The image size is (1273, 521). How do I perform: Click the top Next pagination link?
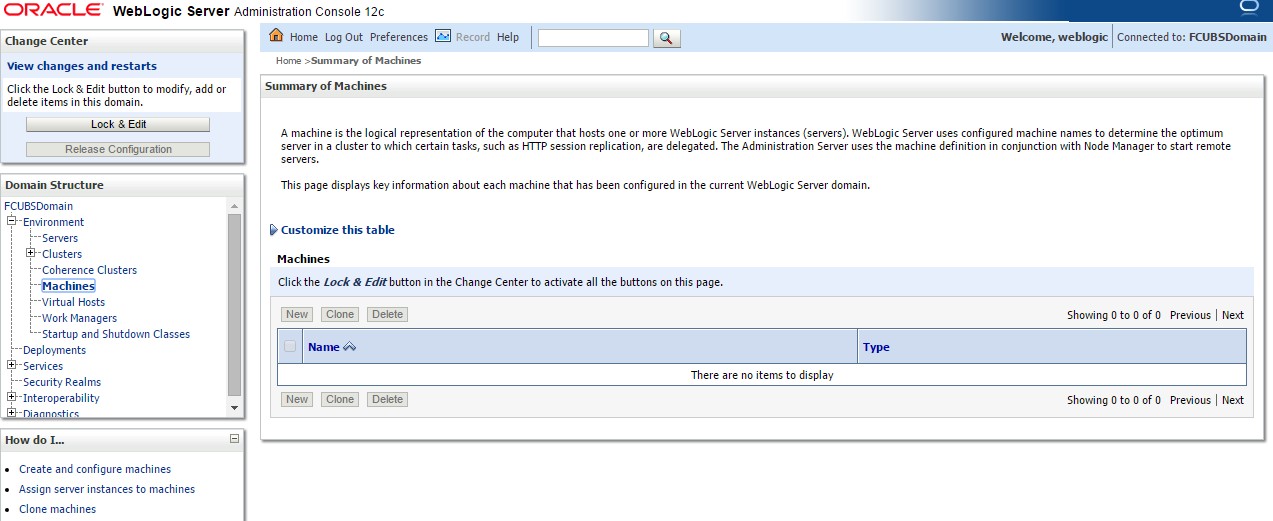pos(1233,315)
